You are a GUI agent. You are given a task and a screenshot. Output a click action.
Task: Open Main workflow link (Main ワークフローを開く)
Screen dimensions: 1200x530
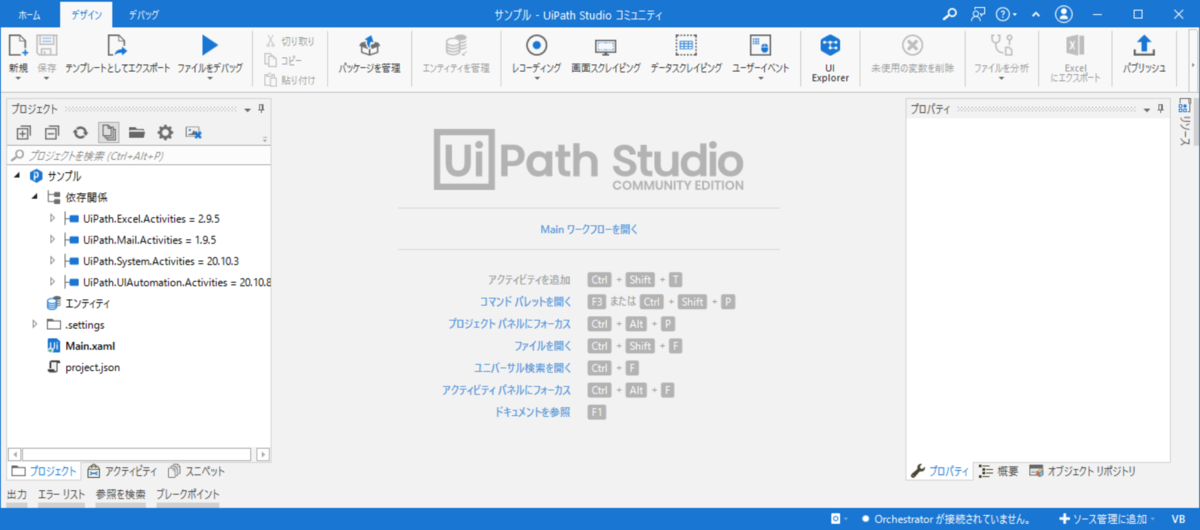click(588, 229)
